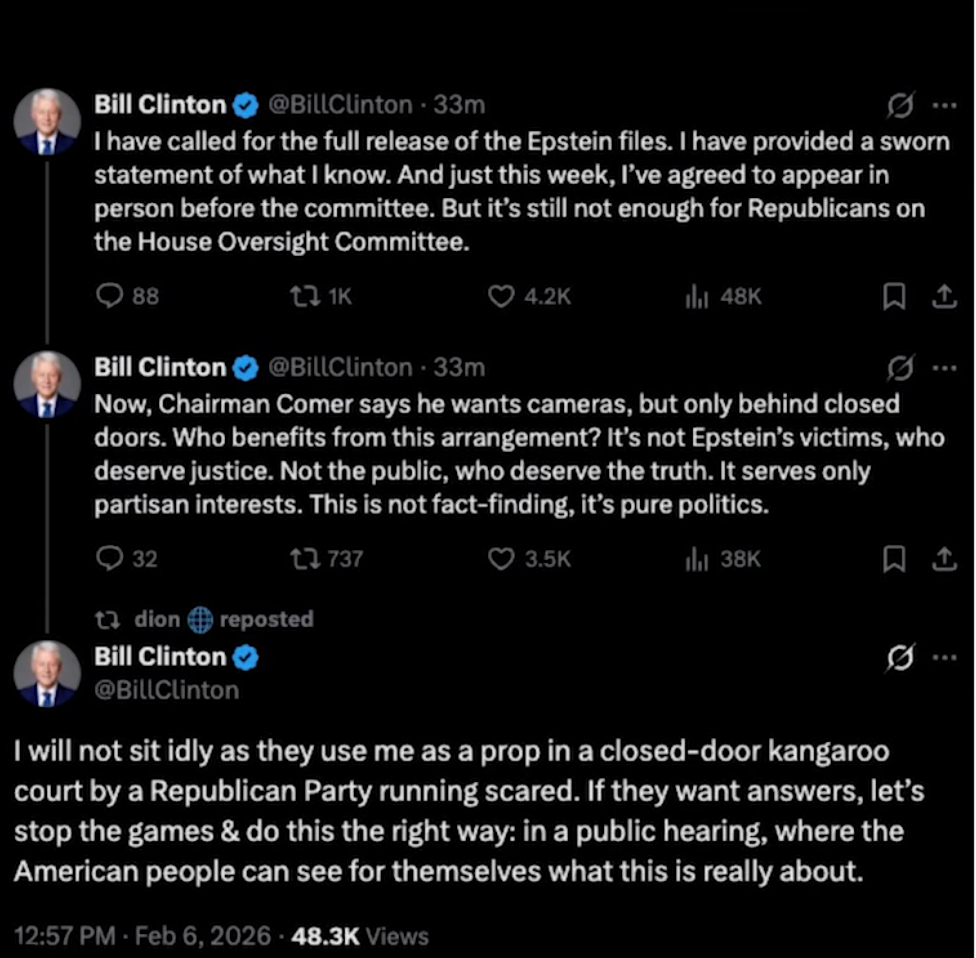Like the tweet with 3.5K likes
Image resolution: width=976 pixels, height=958 pixels.
pyautogui.click(x=500, y=559)
